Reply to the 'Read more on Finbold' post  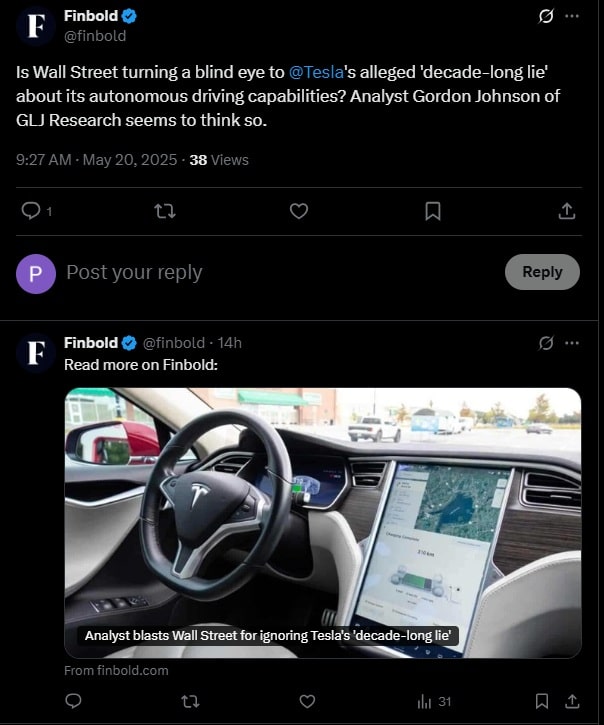73,701
